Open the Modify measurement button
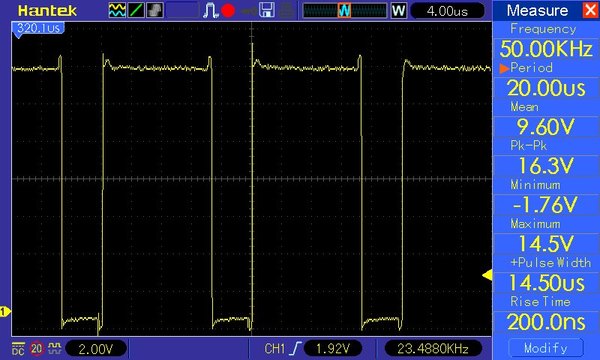The width and height of the screenshot is (600, 360). (546, 348)
